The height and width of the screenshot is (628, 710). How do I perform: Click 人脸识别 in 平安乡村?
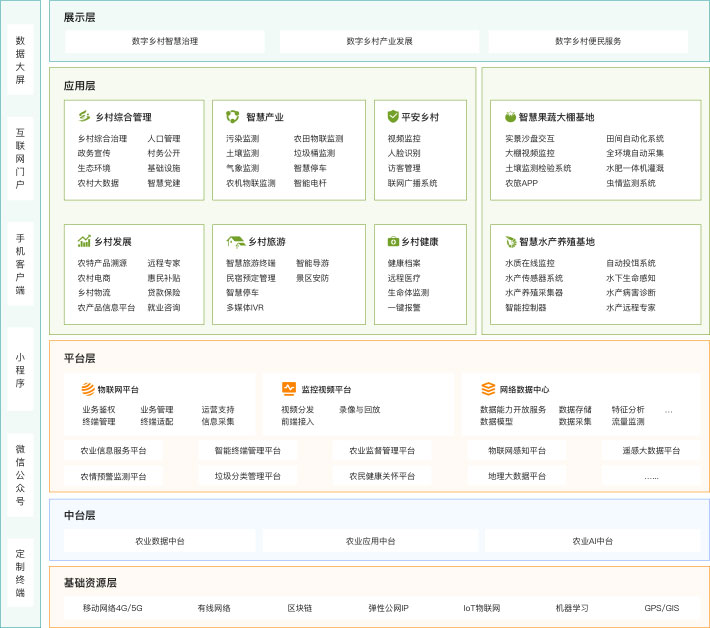[x=404, y=153]
